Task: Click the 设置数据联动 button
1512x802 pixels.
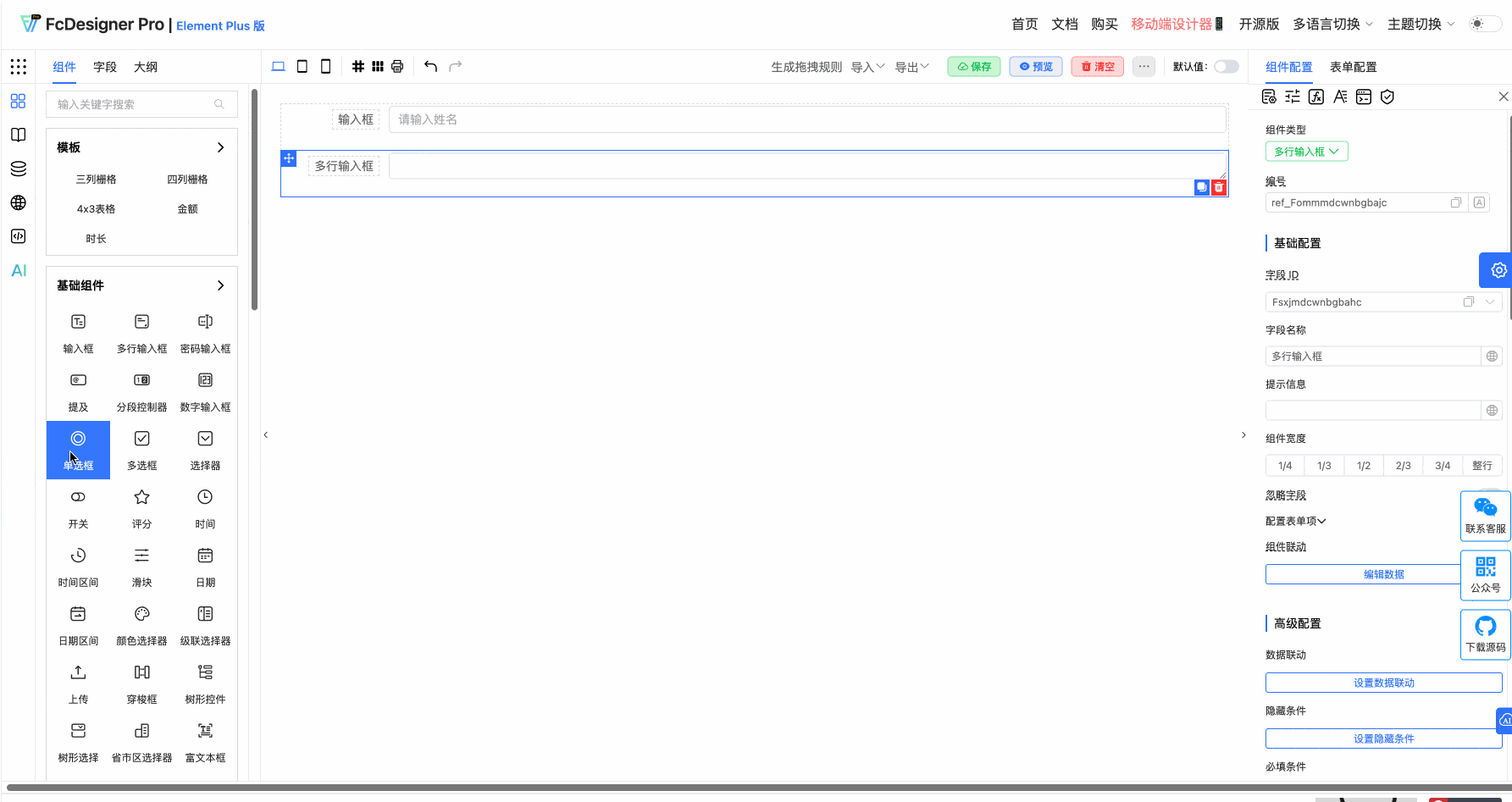Action: (1383, 682)
